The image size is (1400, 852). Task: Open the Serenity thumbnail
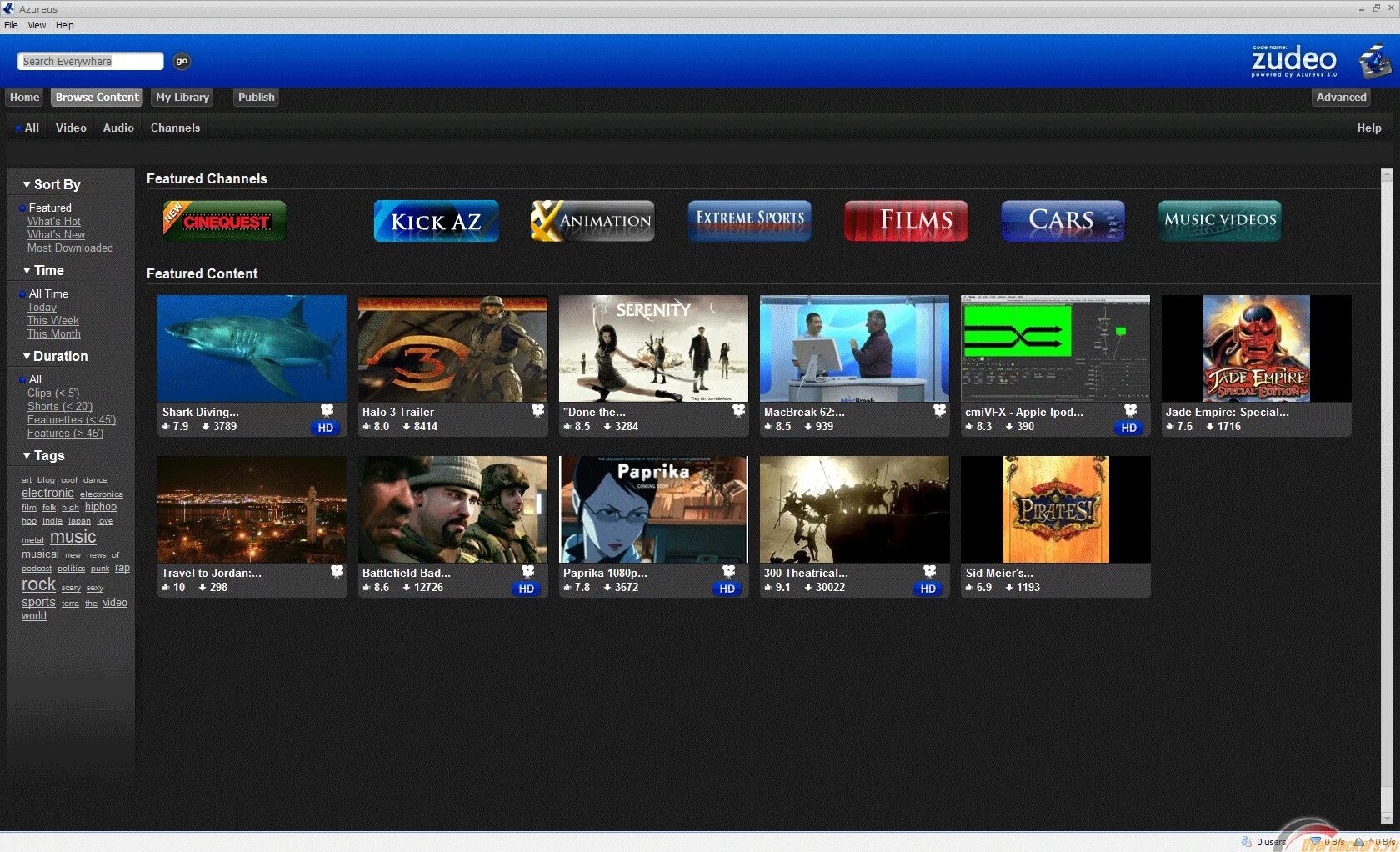[653, 348]
